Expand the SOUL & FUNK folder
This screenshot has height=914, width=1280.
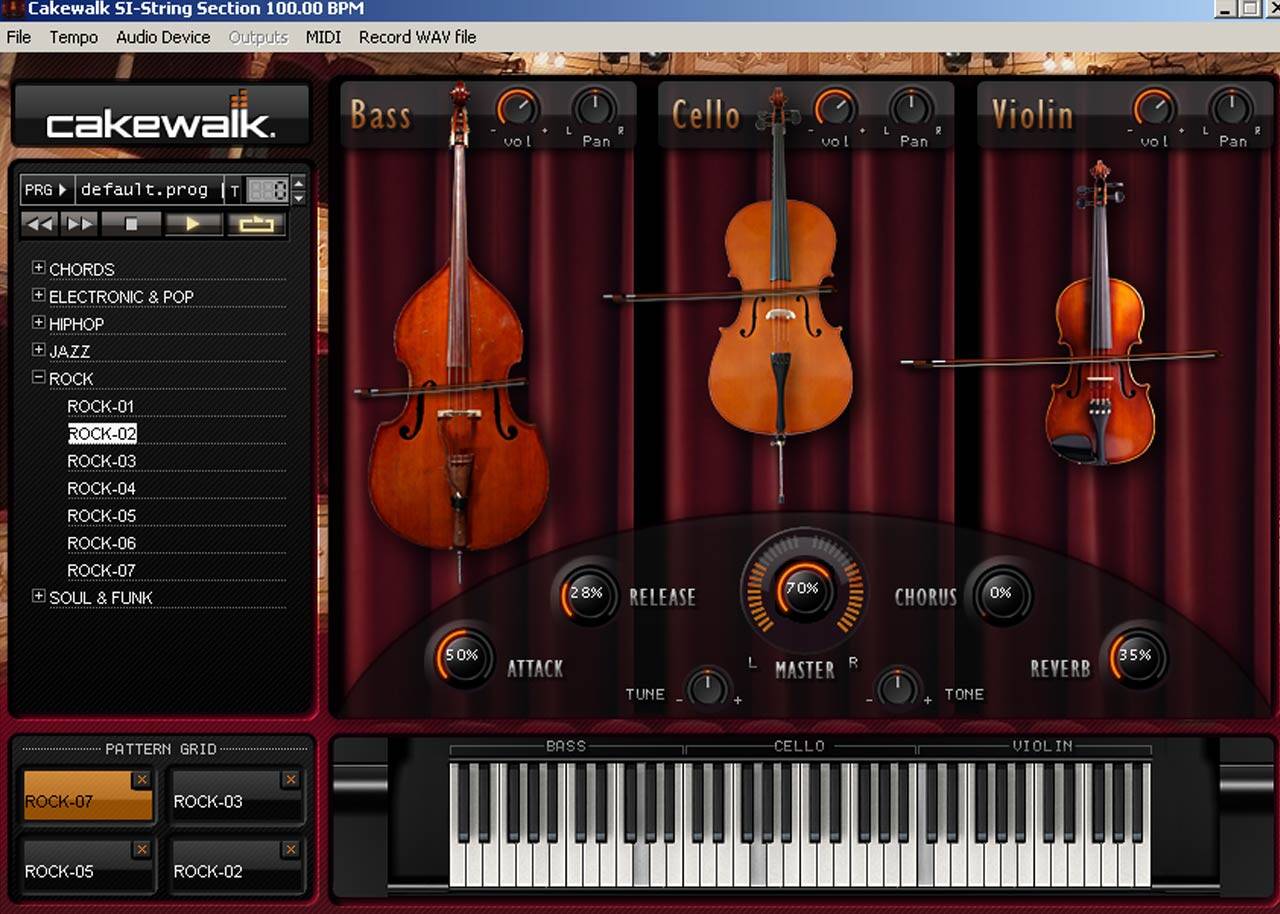click(x=38, y=596)
